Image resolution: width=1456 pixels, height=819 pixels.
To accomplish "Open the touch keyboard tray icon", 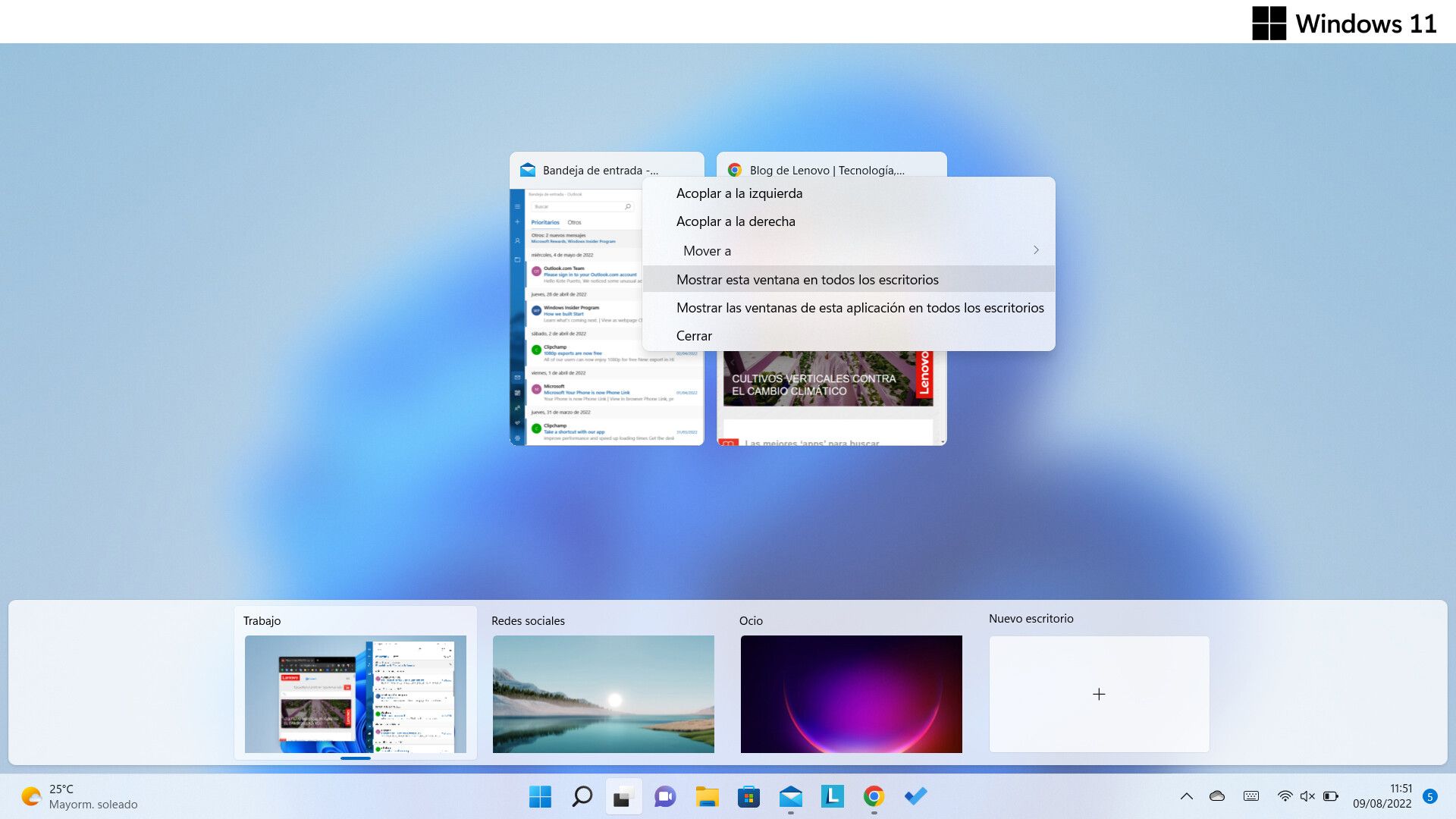I will (1251, 796).
